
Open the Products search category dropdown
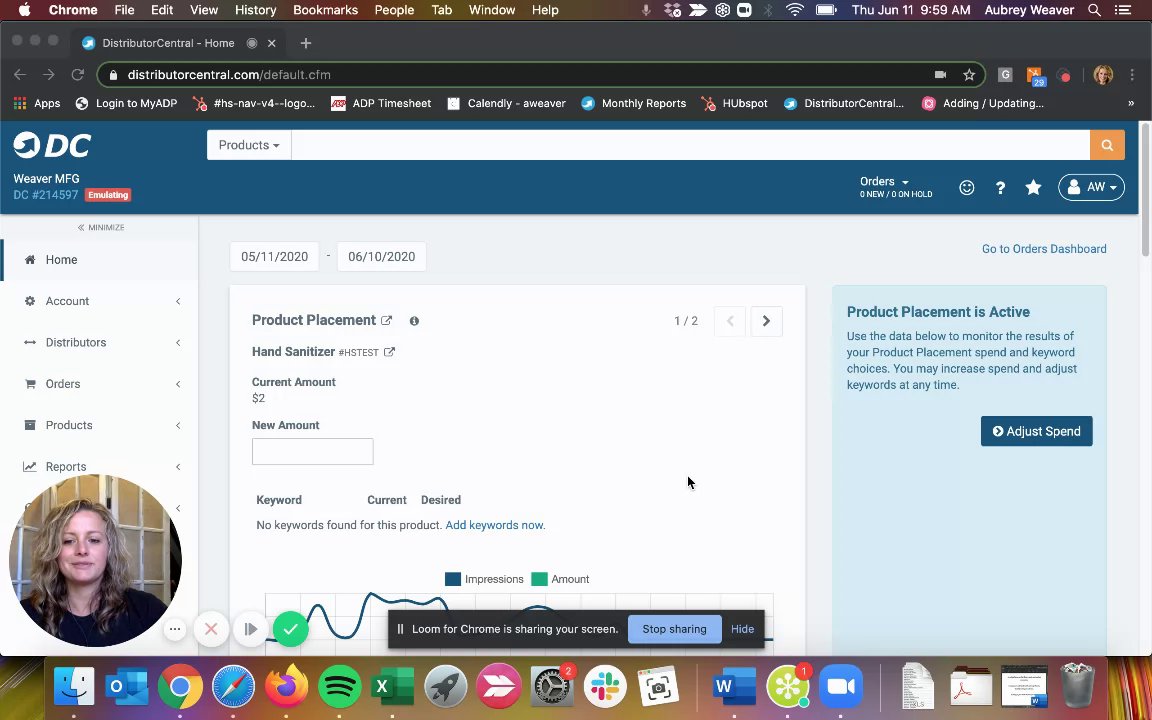249,145
